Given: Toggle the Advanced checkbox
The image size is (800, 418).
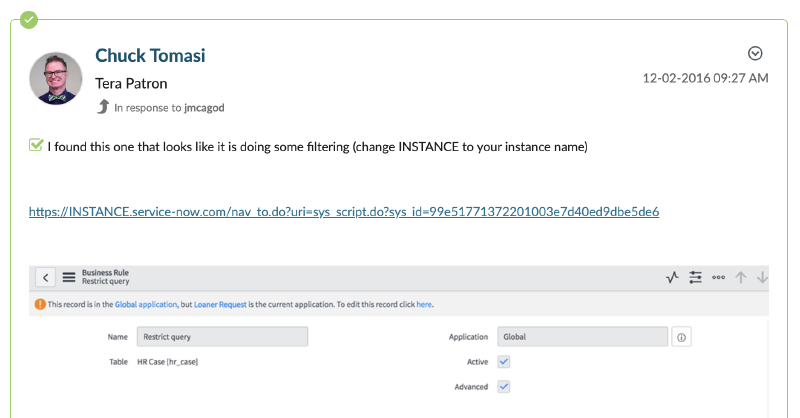Looking at the screenshot, I should 504,387.
